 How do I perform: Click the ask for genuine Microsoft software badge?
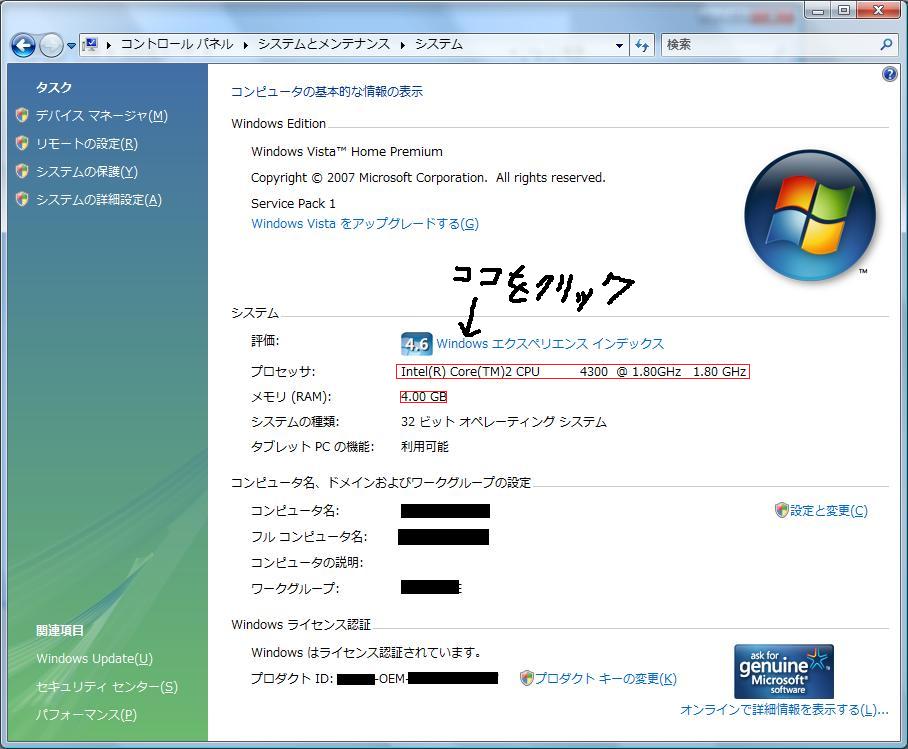click(783, 671)
